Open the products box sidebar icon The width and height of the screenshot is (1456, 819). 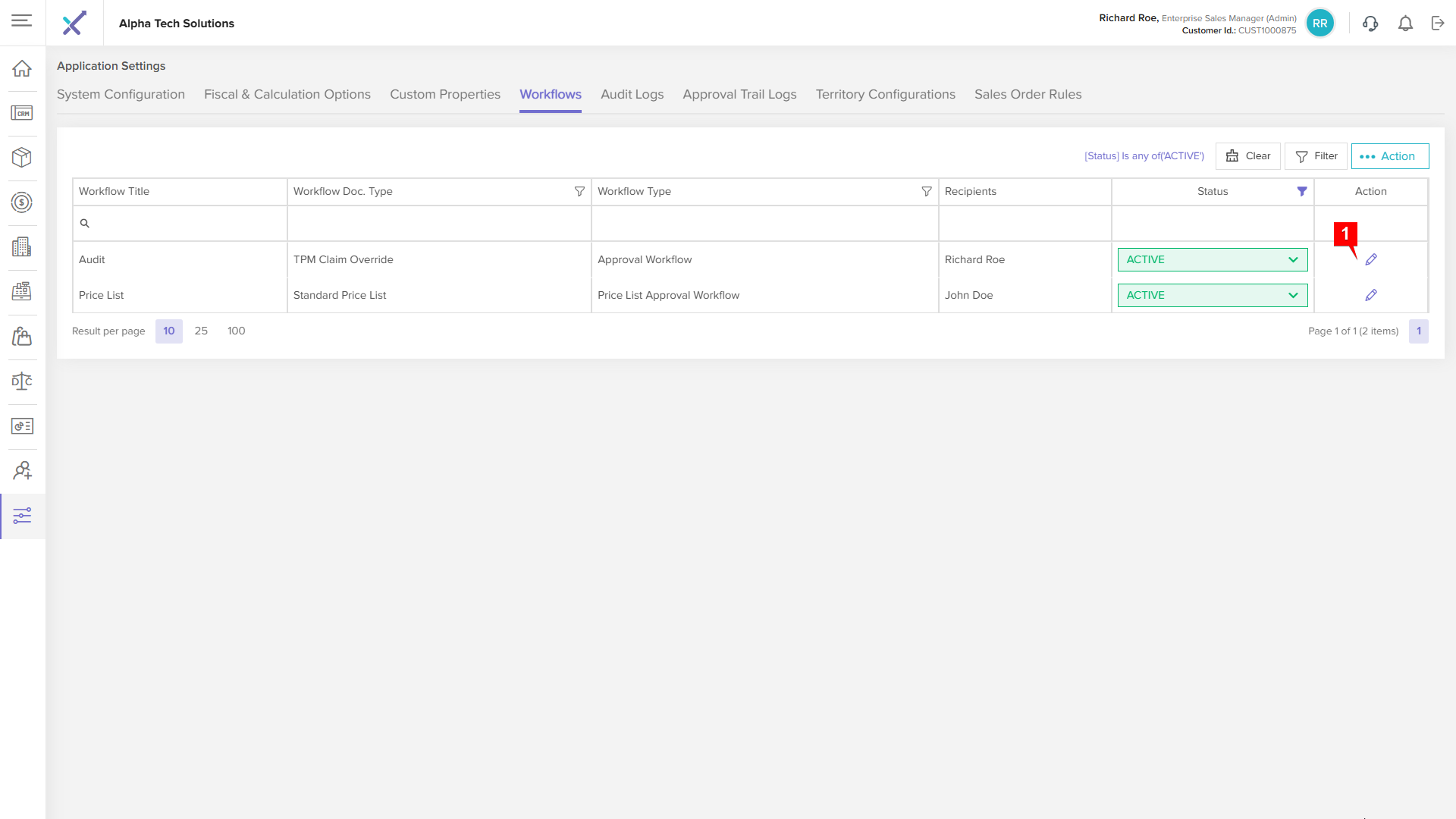point(22,157)
